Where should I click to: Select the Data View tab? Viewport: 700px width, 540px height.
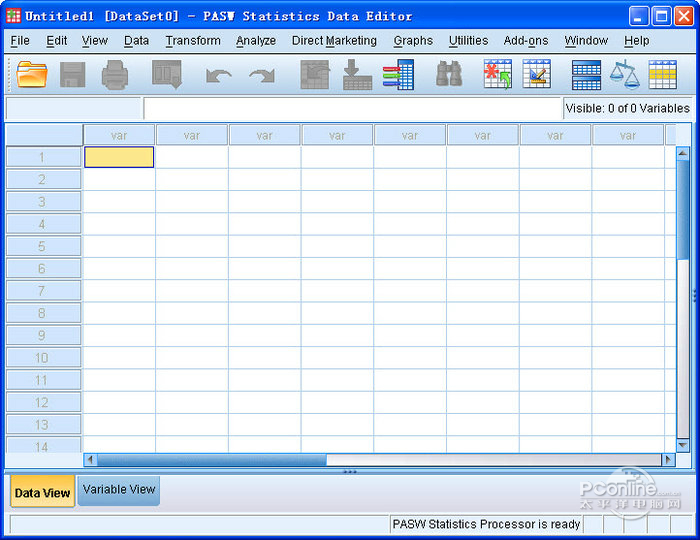(42, 492)
